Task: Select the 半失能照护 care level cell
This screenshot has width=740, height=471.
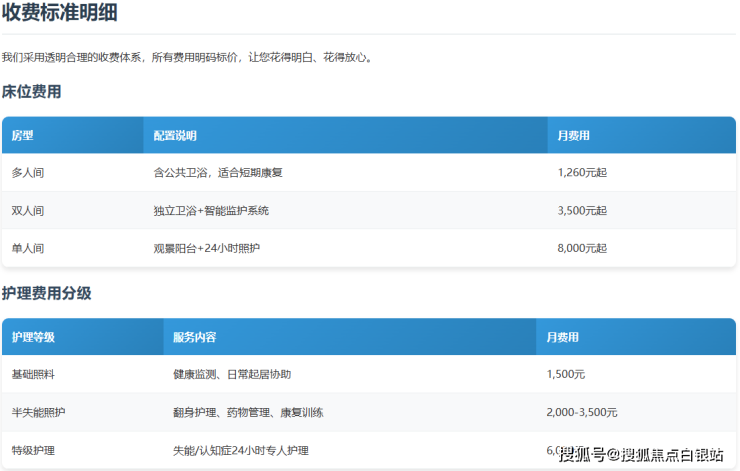Action: point(39,412)
